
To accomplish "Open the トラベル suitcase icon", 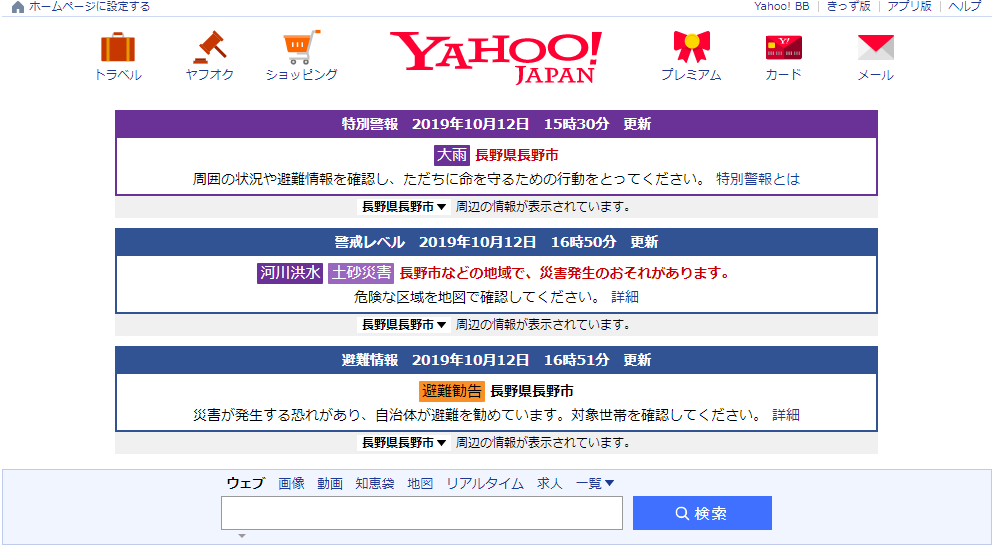I will pos(118,47).
